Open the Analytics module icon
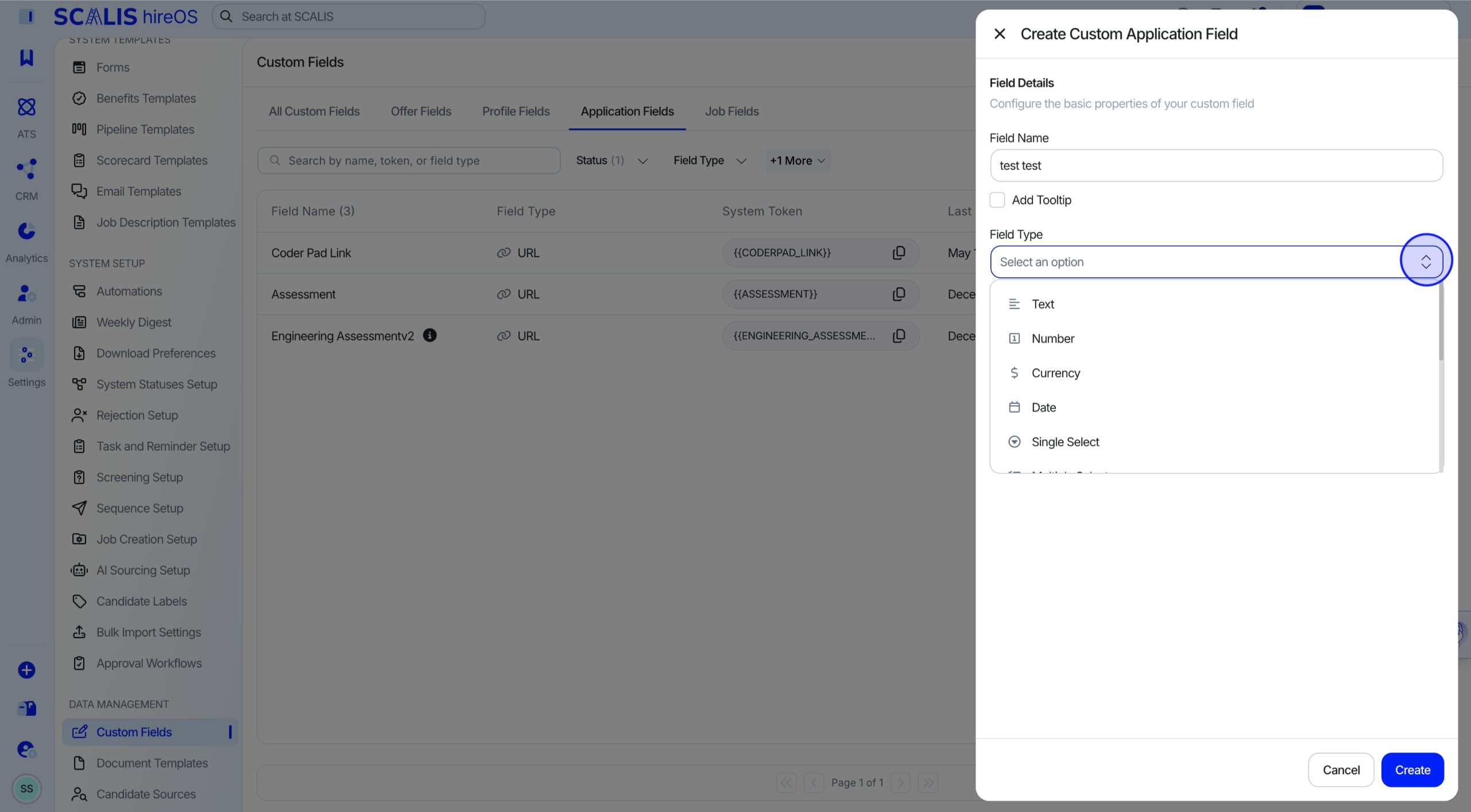Viewport: 1471px width, 812px height. (26, 231)
